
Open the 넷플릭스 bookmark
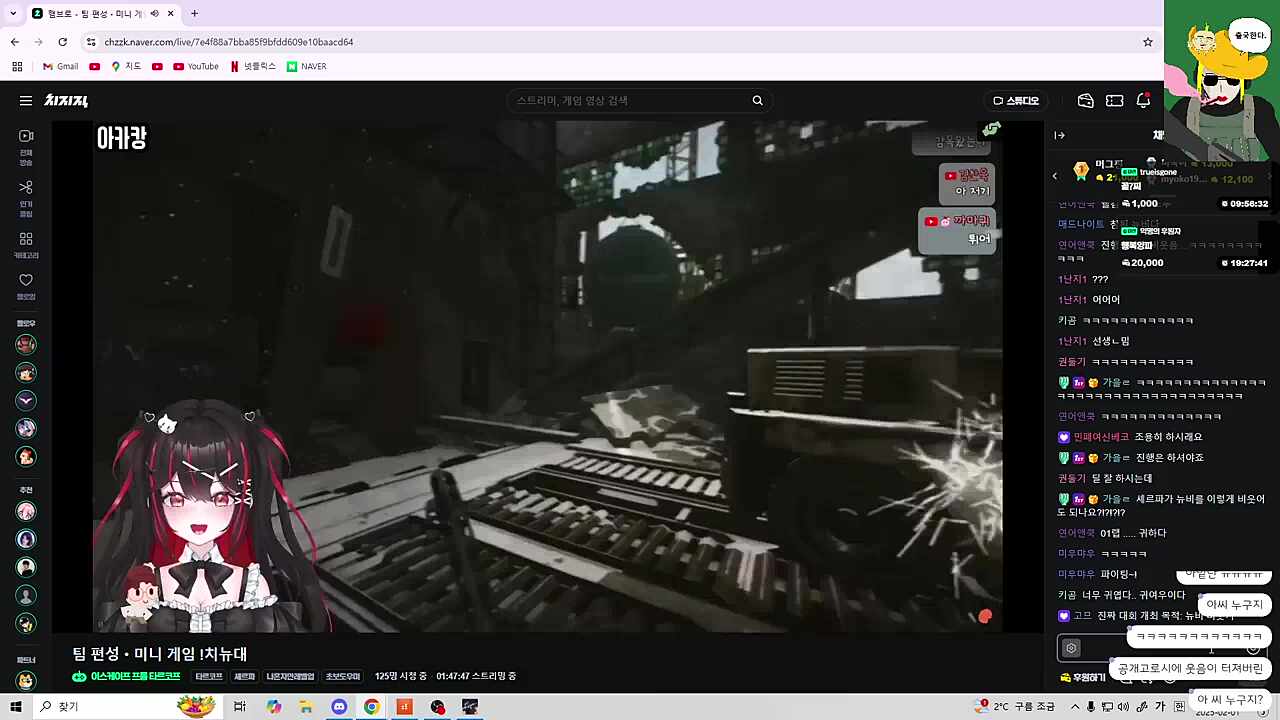(253, 67)
